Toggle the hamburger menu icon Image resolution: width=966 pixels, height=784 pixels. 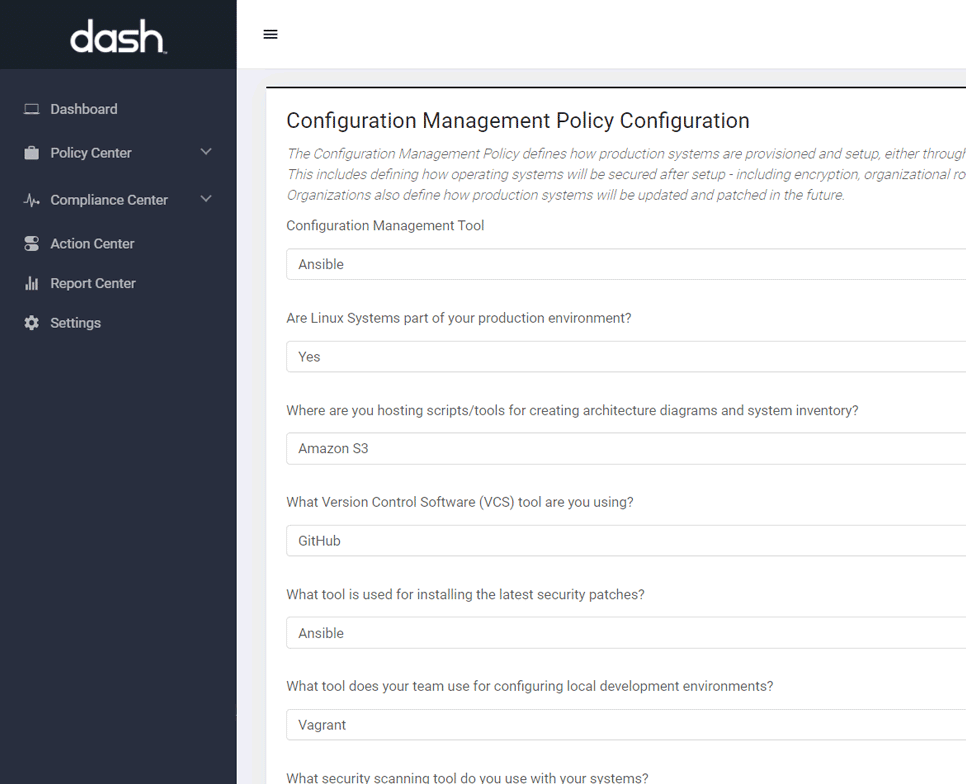[x=270, y=34]
